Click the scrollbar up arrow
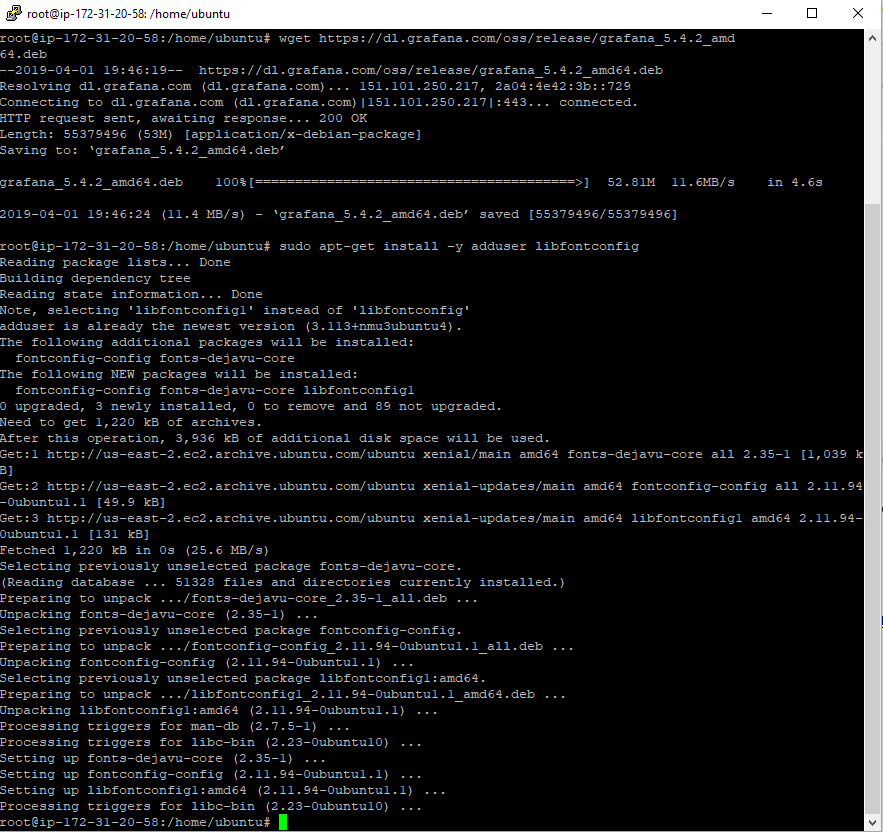Image resolution: width=883 pixels, height=832 pixels. point(872,38)
